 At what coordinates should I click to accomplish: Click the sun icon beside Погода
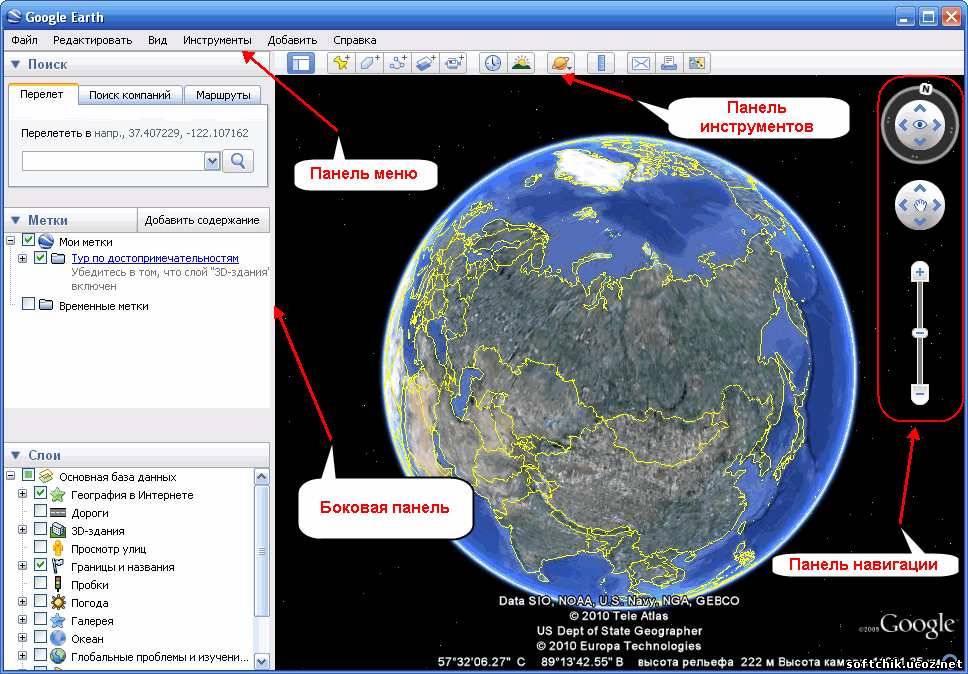click(57, 602)
